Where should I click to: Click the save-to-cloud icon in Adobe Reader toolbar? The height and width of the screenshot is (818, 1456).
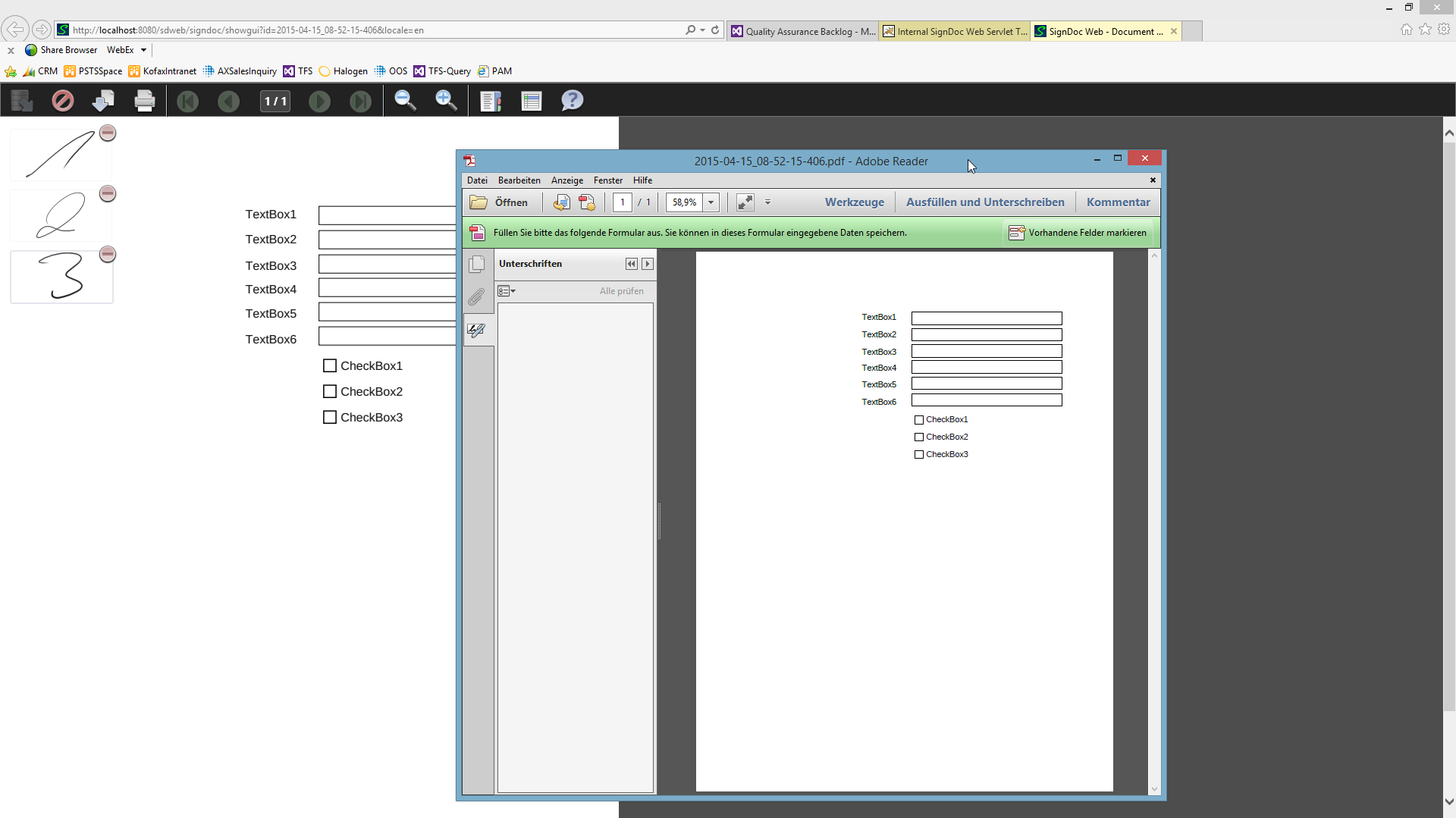point(561,202)
